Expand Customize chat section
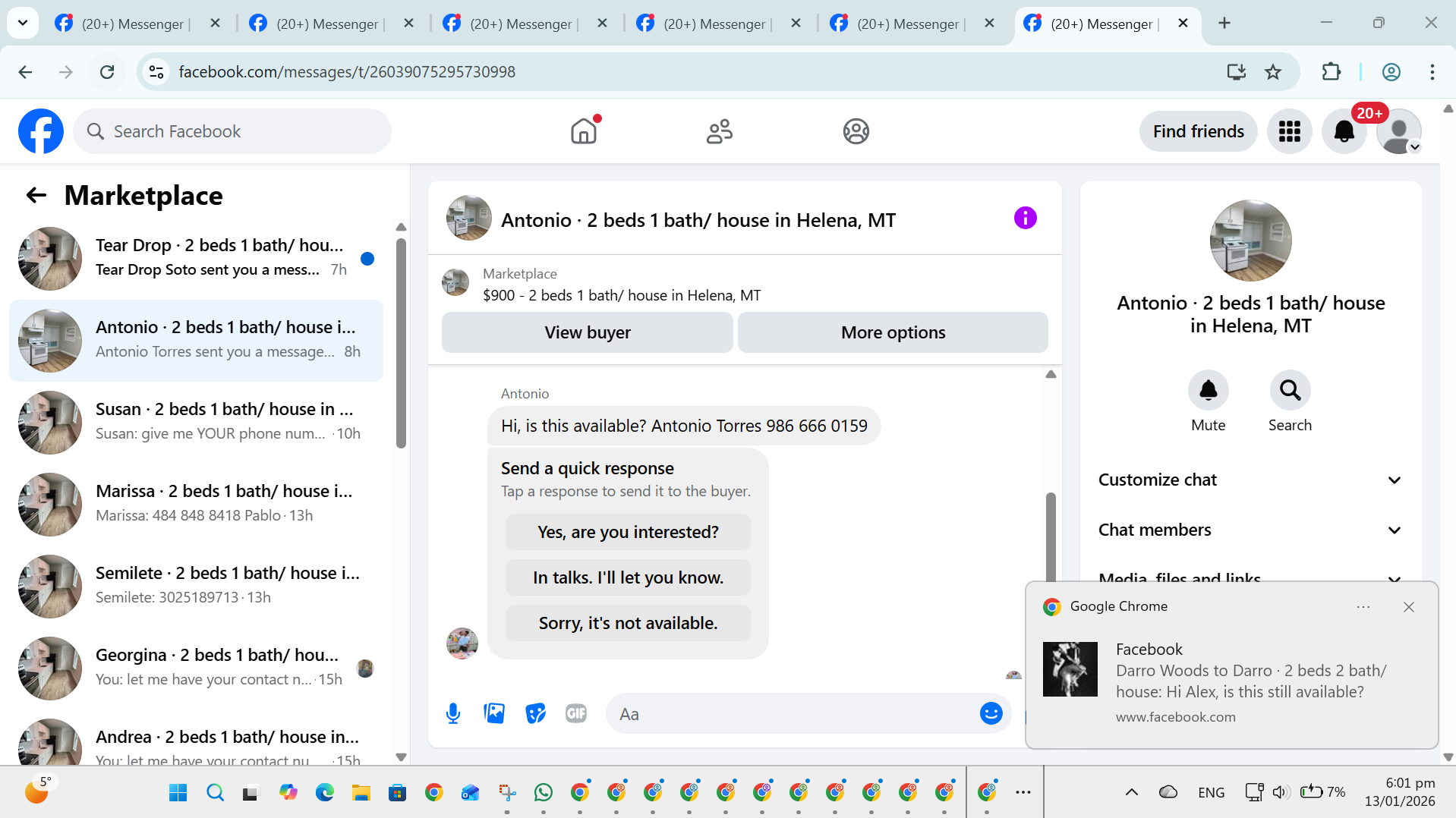The height and width of the screenshot is (818, 1456). pyautogui.click(x=1250, y=480)
